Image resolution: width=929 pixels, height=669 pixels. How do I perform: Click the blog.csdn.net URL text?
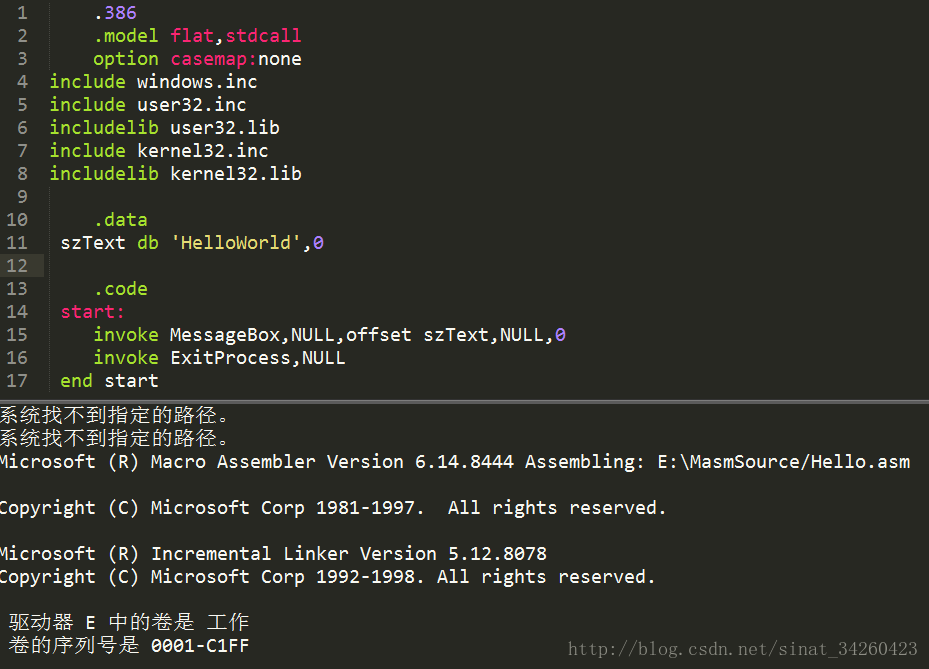point(743,649)
